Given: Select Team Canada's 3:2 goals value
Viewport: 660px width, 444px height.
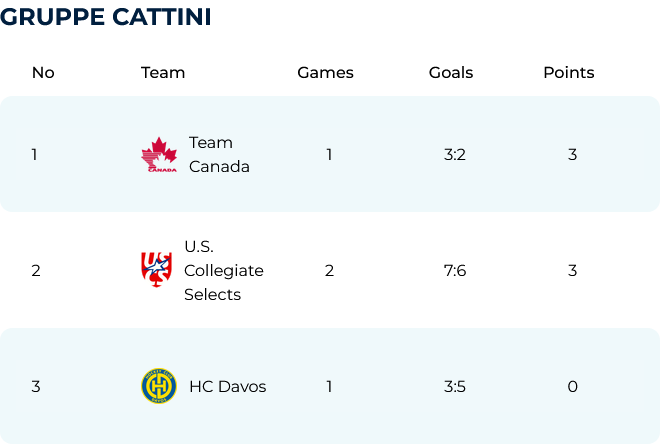Looking at the screenshot, I should pos(455,155).
